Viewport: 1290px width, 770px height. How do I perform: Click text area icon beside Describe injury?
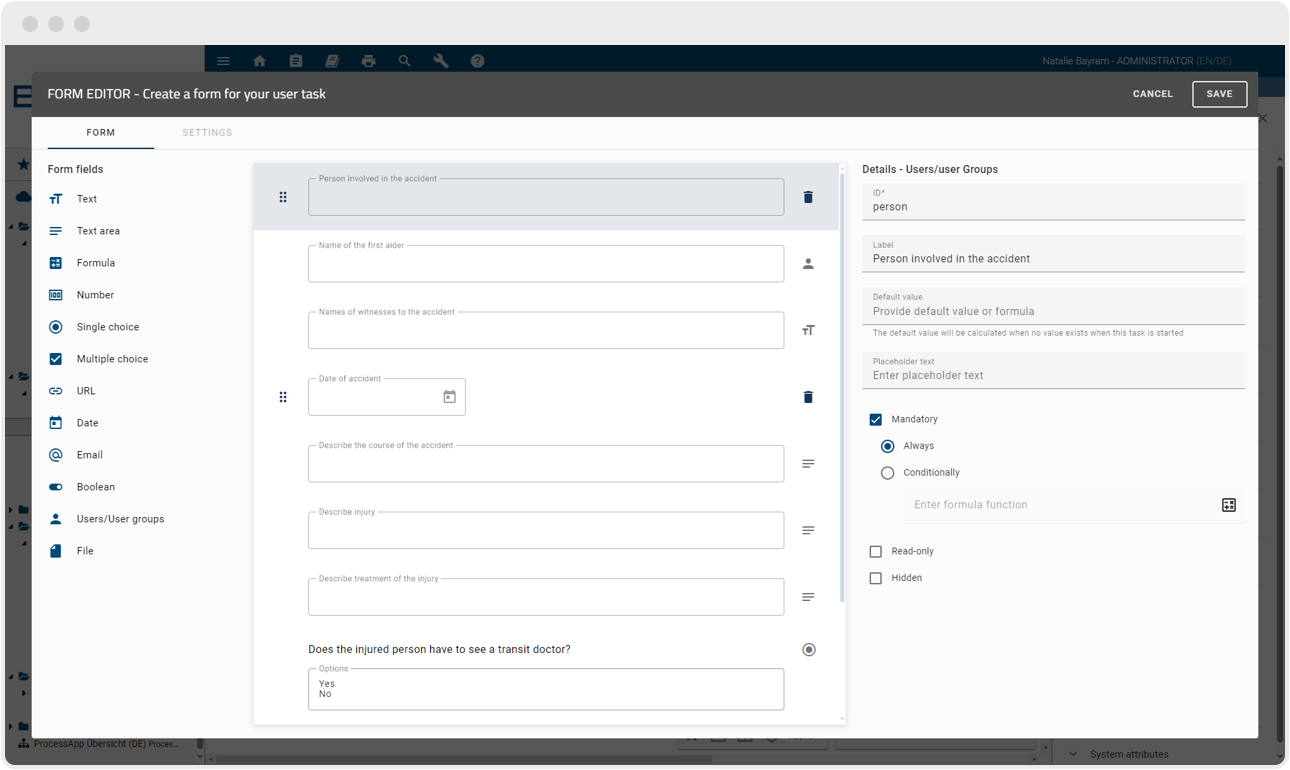pos(808,530)
